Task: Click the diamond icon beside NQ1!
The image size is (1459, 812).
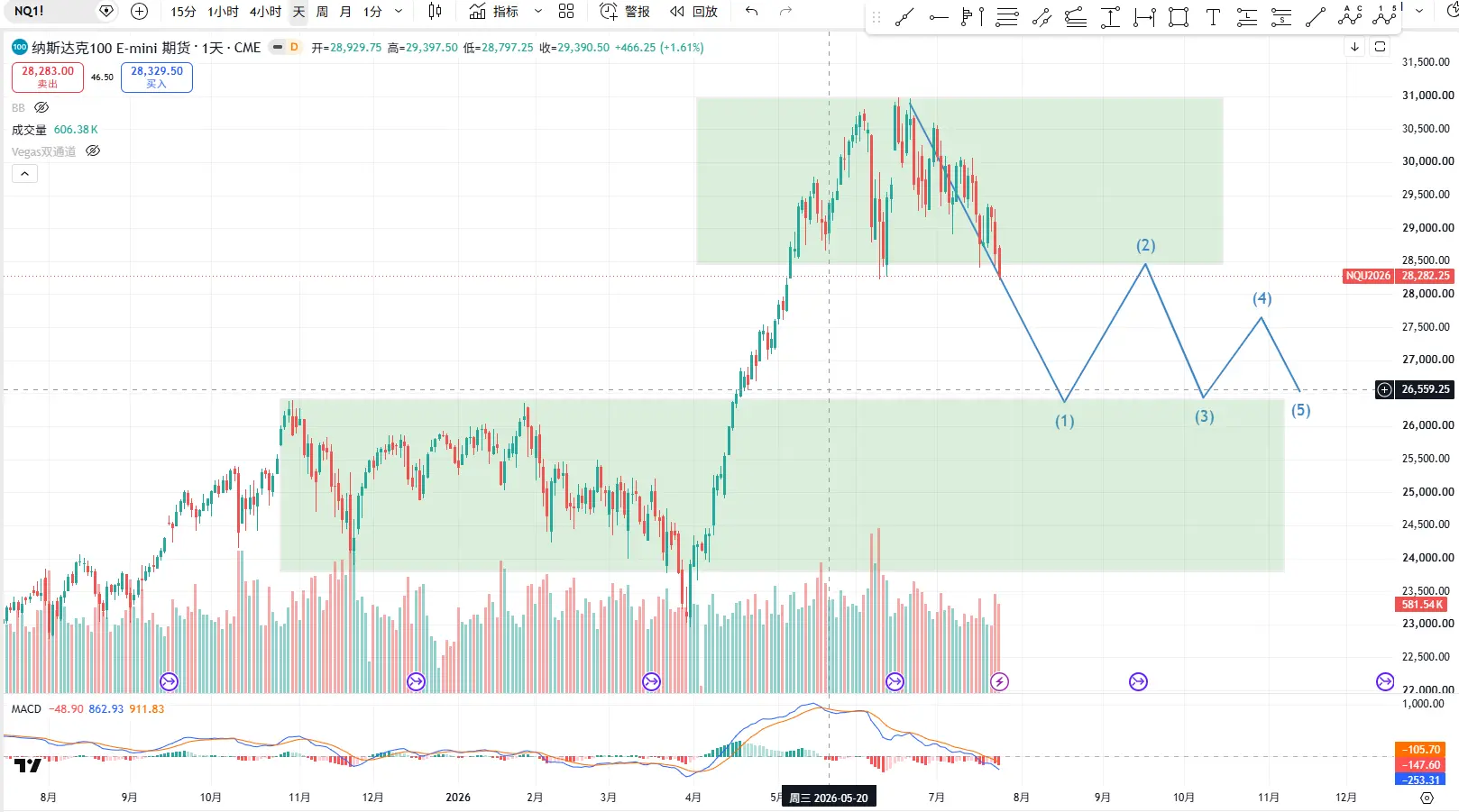Action: pos(106,12)
